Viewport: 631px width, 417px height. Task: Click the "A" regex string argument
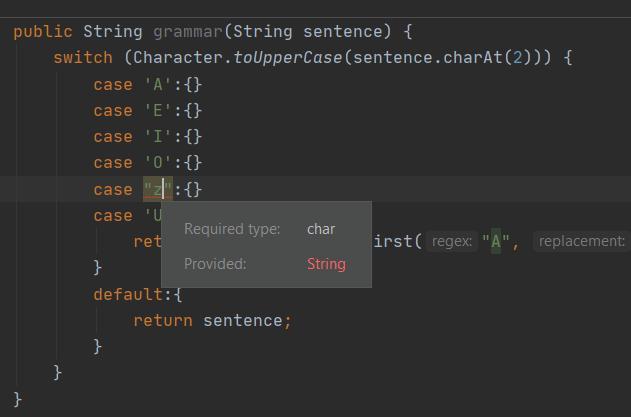496,241
